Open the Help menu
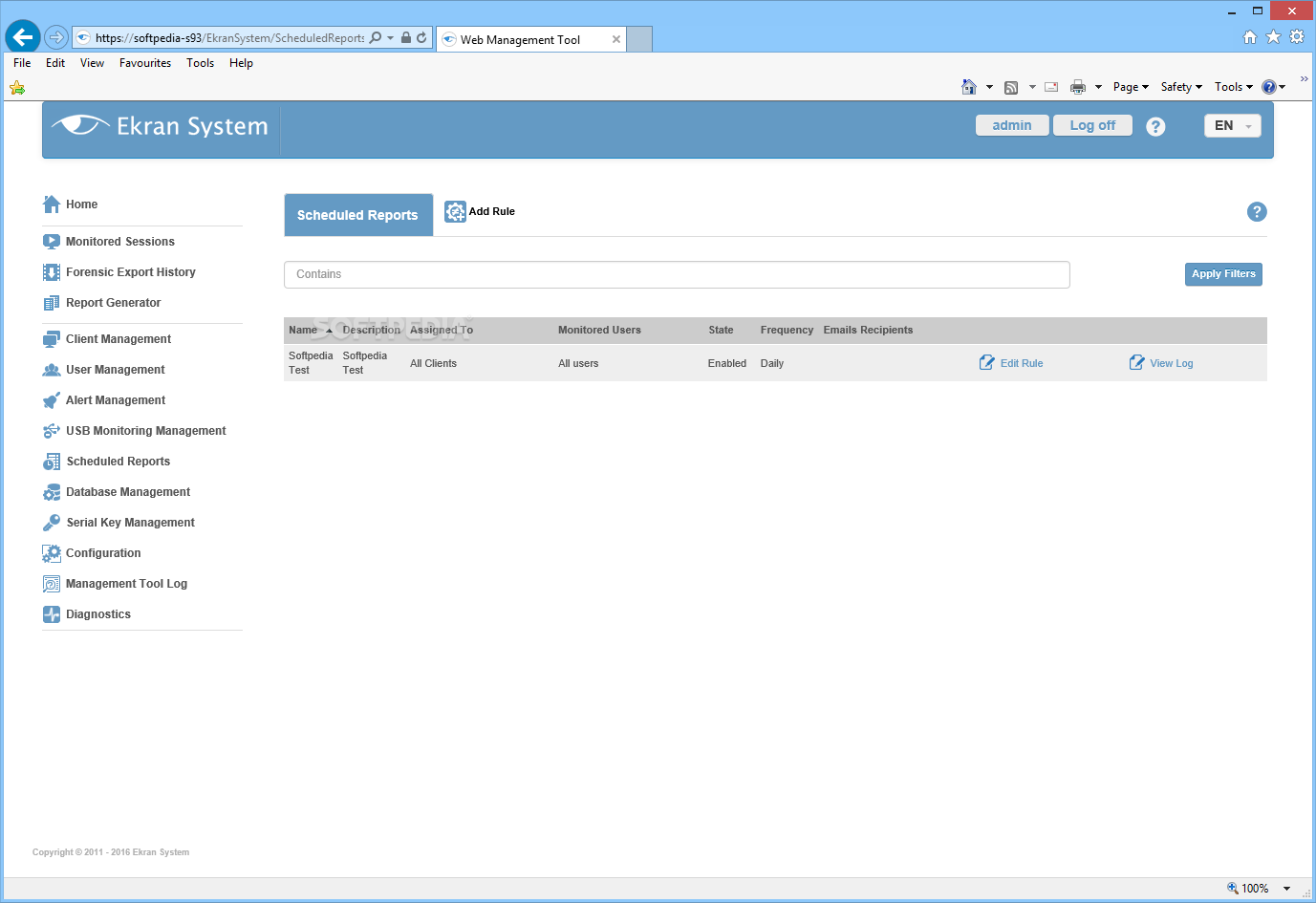Image resolution: width=1316 pixels, height=903 pixels. point(241,63)
